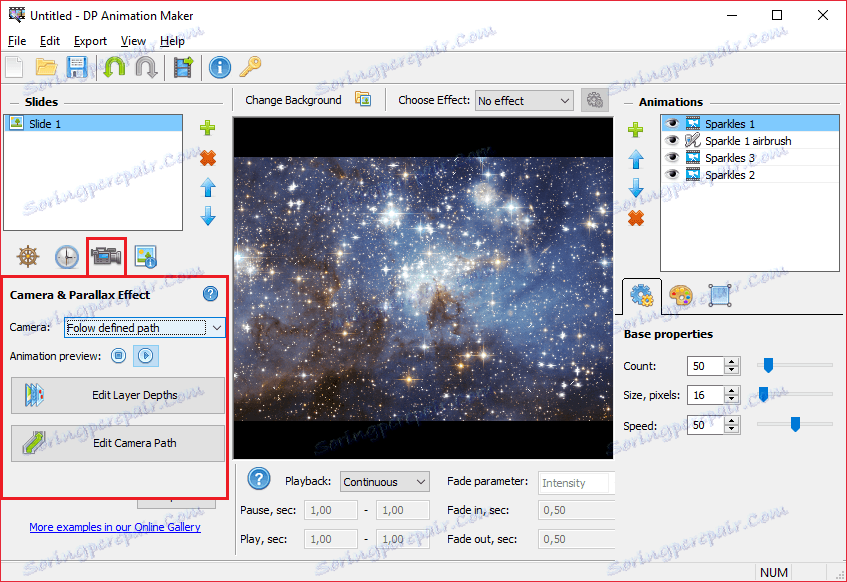Adjust the Size, pixels slider handle
This screenshot has width=847, height=582.
tap(763, 394)
